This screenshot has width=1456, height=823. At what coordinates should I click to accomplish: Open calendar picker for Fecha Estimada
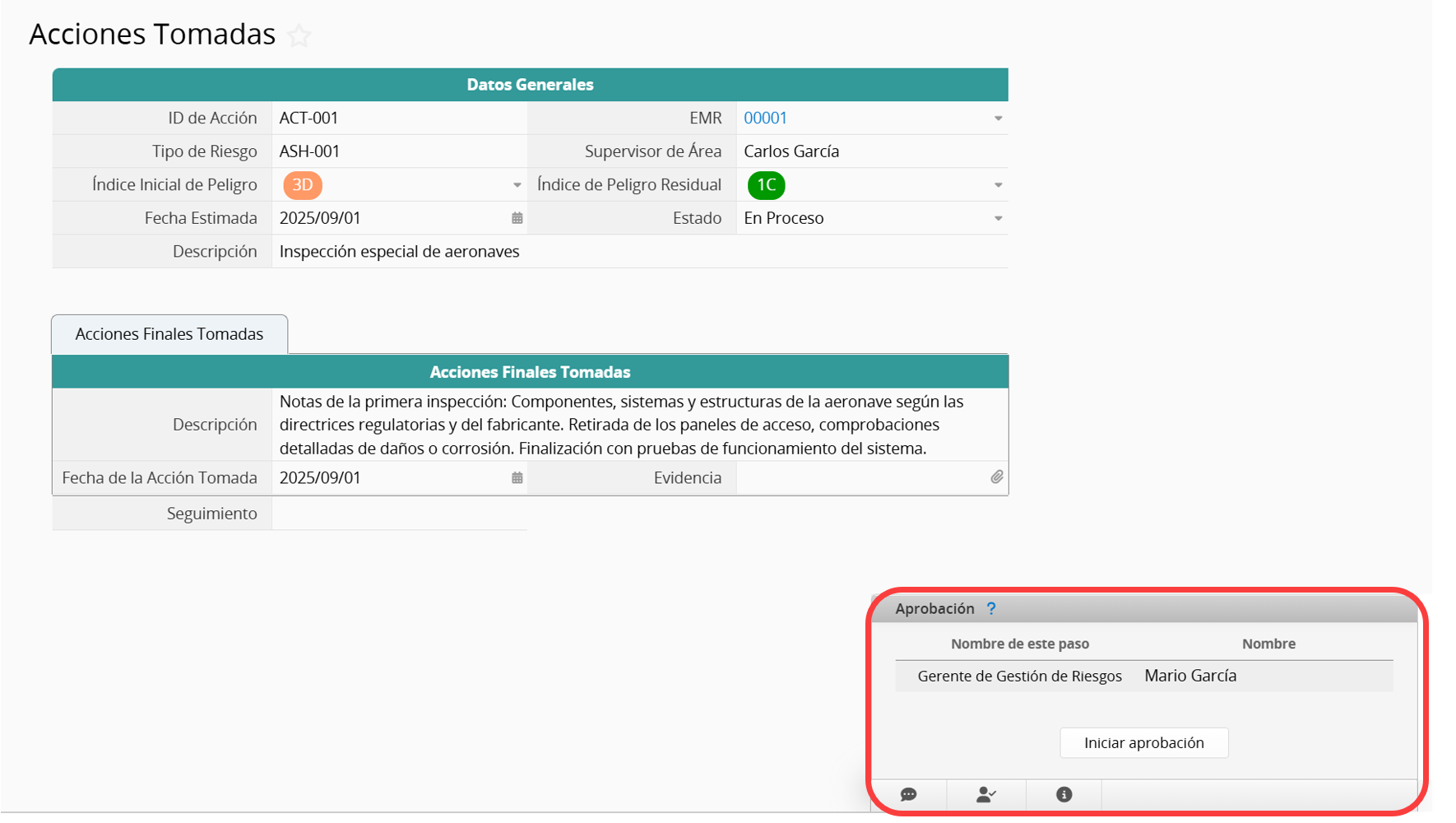(517, 218)
